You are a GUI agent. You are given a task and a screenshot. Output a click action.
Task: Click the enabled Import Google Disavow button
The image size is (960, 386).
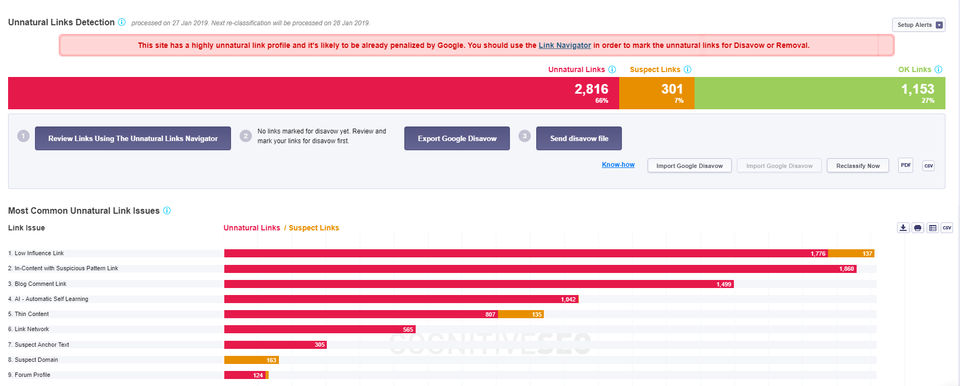(689, 166)
